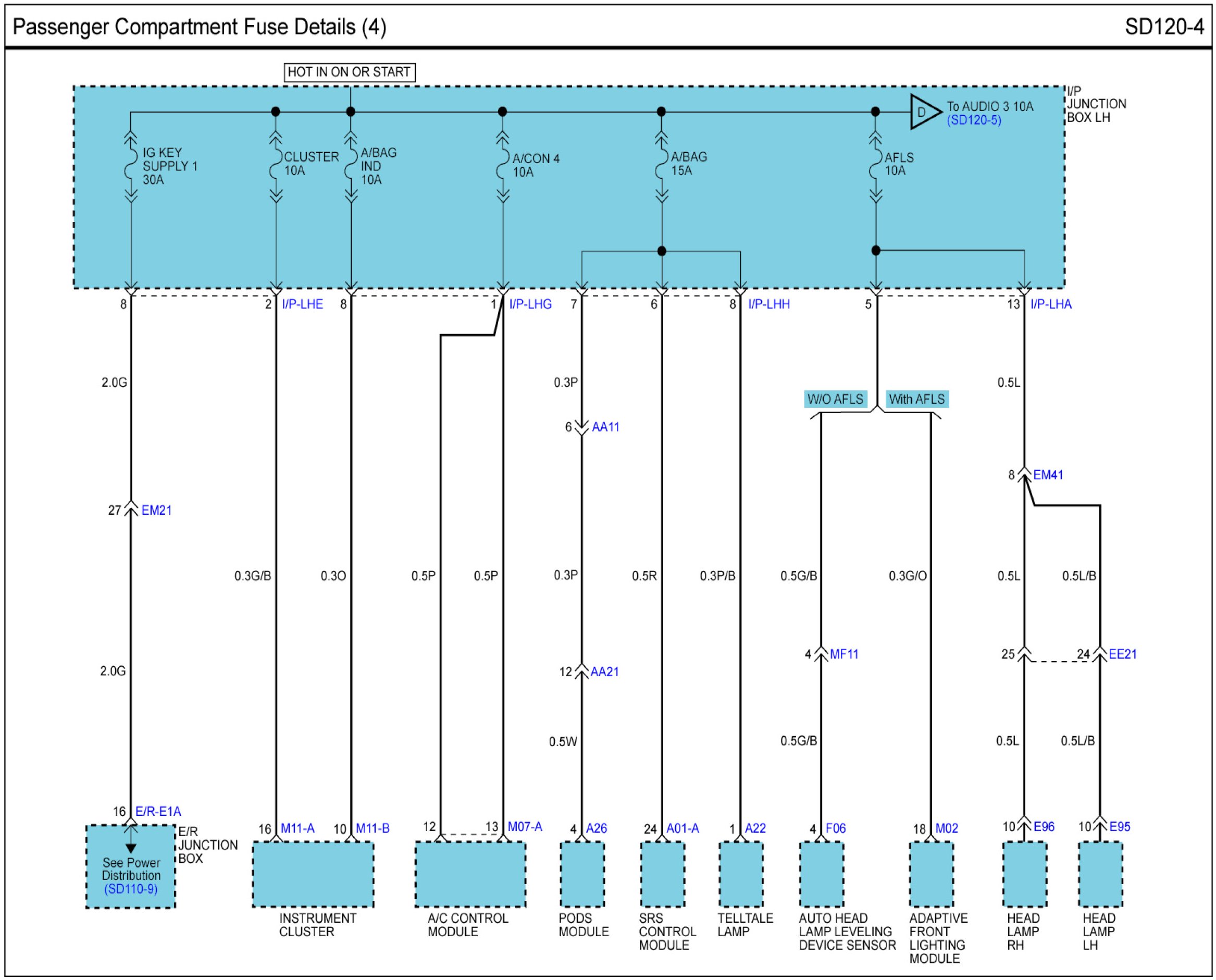Click the AA11 connector label

(605, 427)
